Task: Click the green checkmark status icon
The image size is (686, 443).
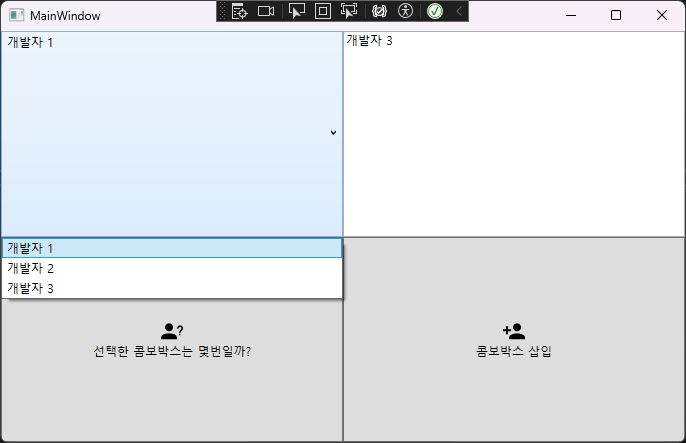Action: (x=435, y=11)
